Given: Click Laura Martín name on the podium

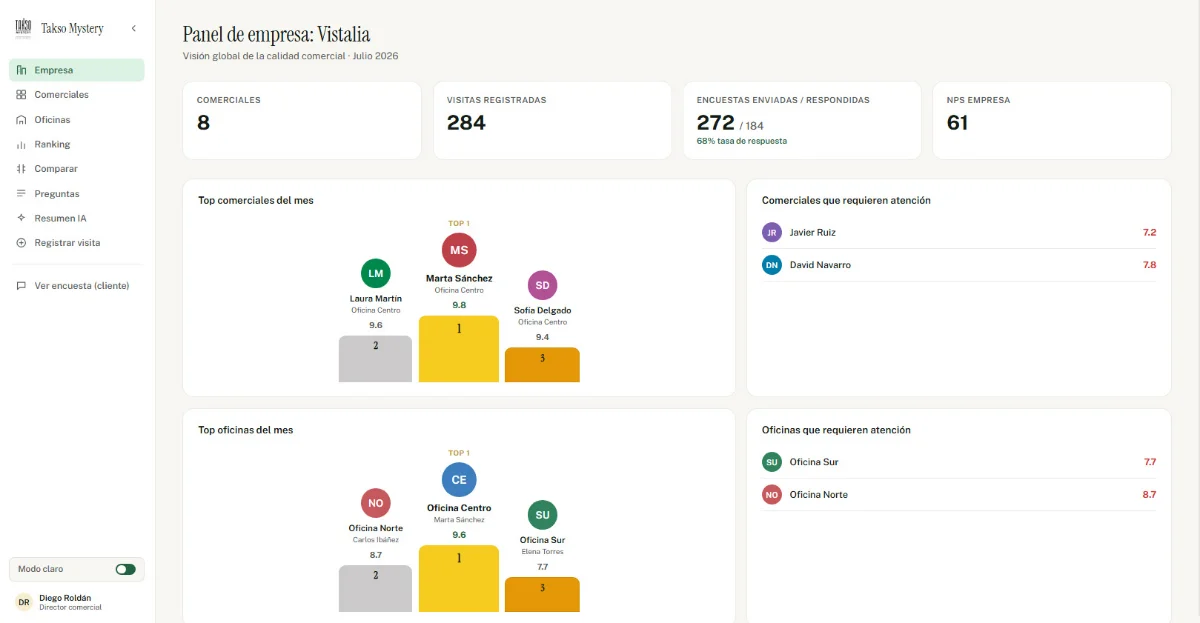Looking at the screenshot, I should click(376, 299).
